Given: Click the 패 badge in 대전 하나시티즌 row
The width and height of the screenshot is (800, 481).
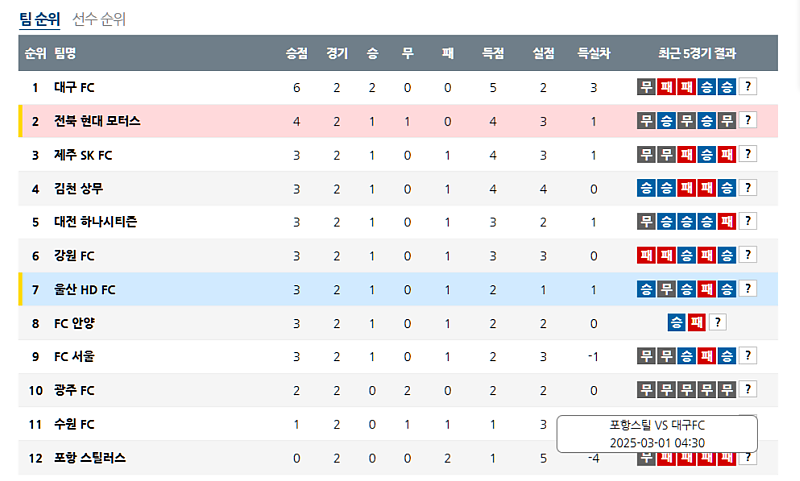Looking at the screenshot, I should click(x=727, y=221).
